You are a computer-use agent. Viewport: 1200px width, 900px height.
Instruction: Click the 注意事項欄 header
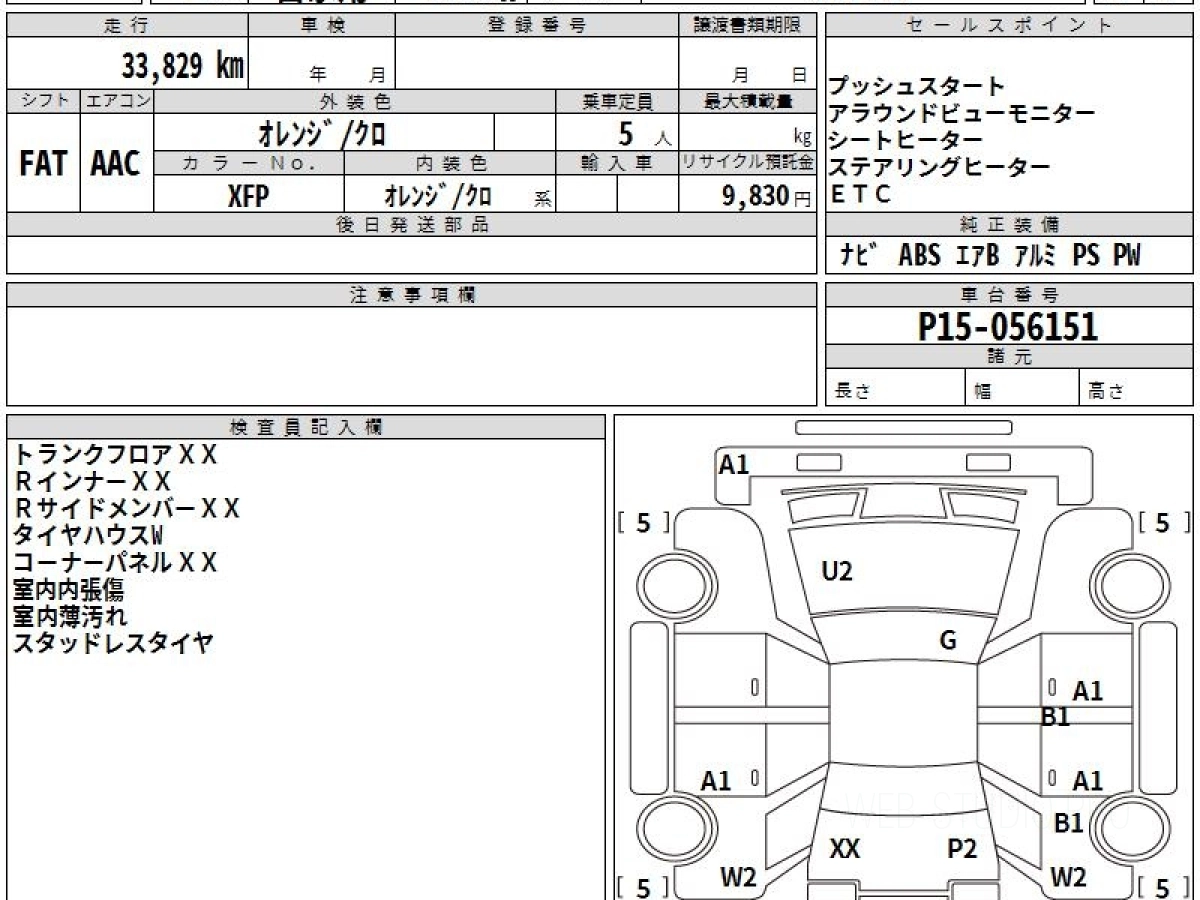411,295
